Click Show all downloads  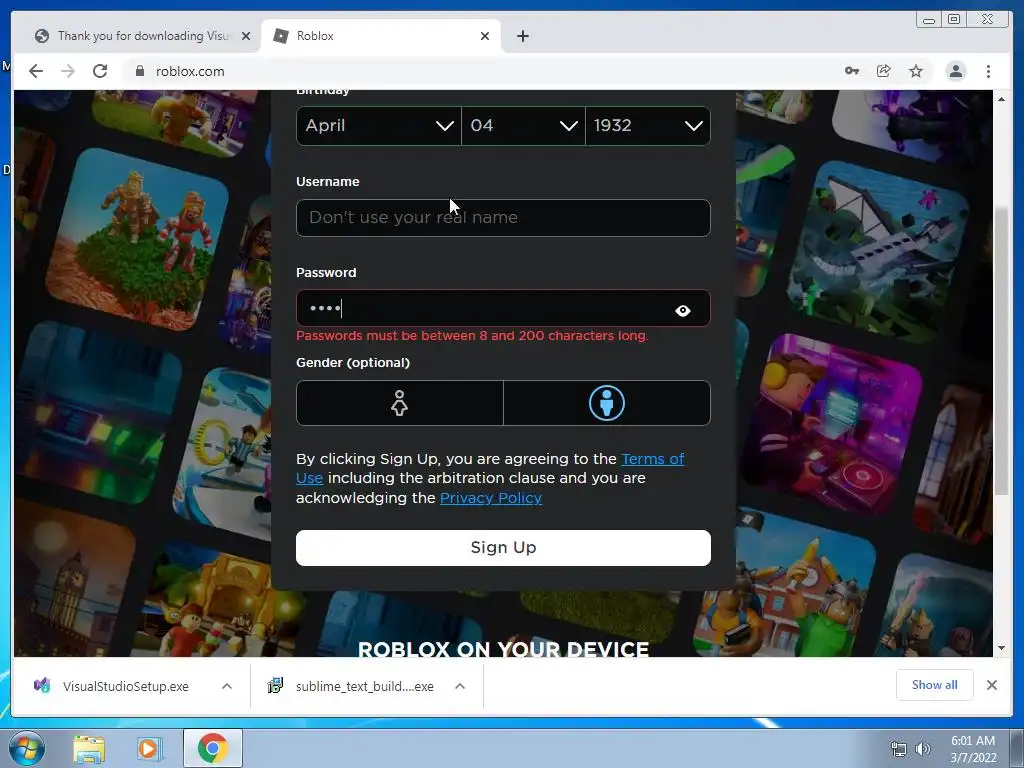935,684
